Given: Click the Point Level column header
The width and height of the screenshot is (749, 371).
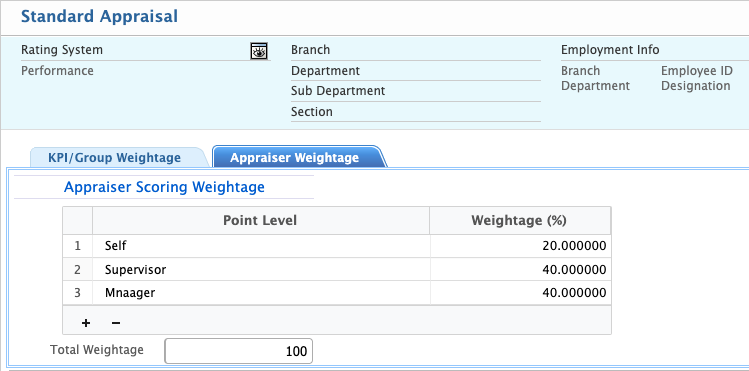Looking at the screenshot, I should click(261, 220).
